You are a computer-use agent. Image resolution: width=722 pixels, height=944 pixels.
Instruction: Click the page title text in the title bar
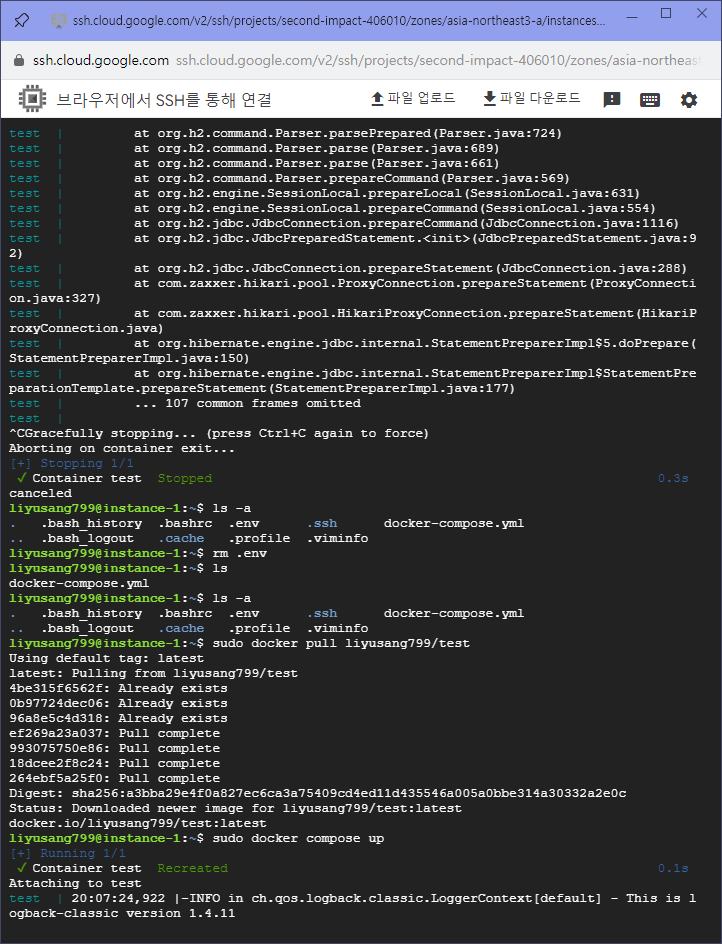(x=339, y=20)
